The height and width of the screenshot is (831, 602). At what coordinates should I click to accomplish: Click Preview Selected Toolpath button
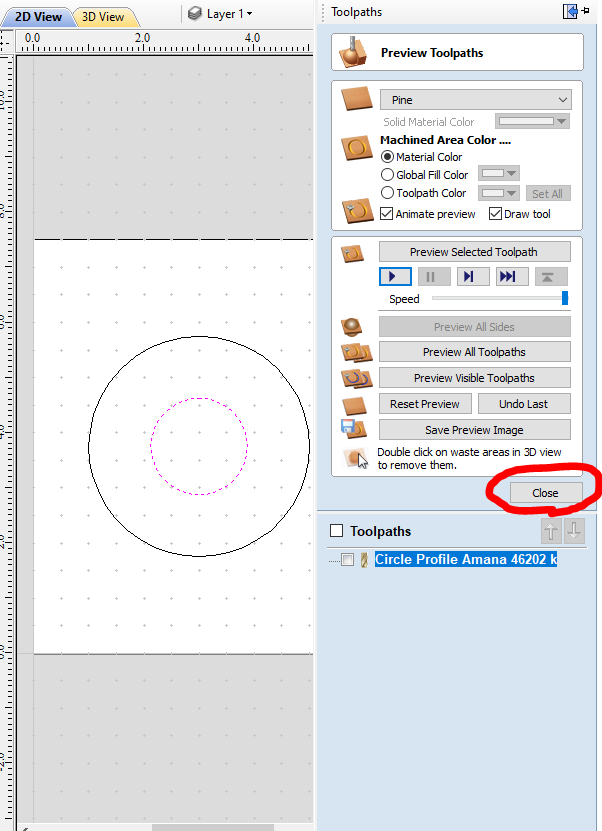click(474, 252)
